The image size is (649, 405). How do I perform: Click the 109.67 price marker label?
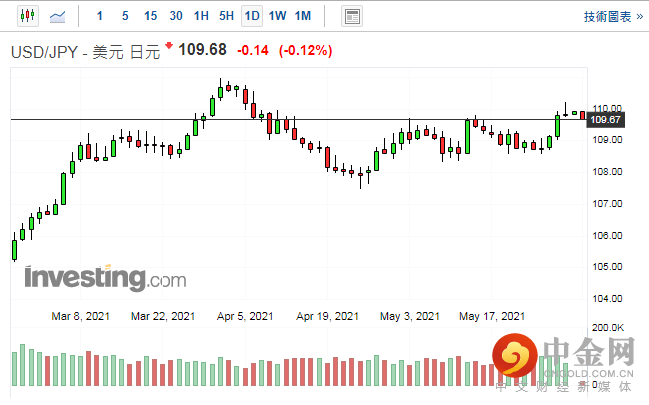tap(606, 120)
